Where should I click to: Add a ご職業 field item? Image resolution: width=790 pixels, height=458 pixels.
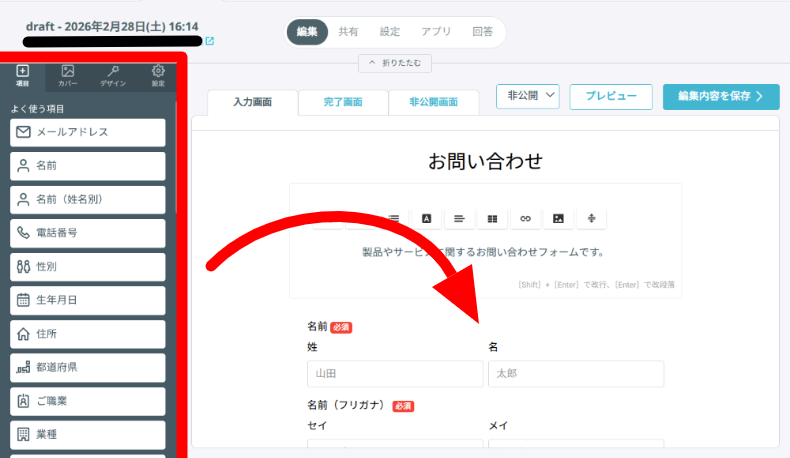88,401
